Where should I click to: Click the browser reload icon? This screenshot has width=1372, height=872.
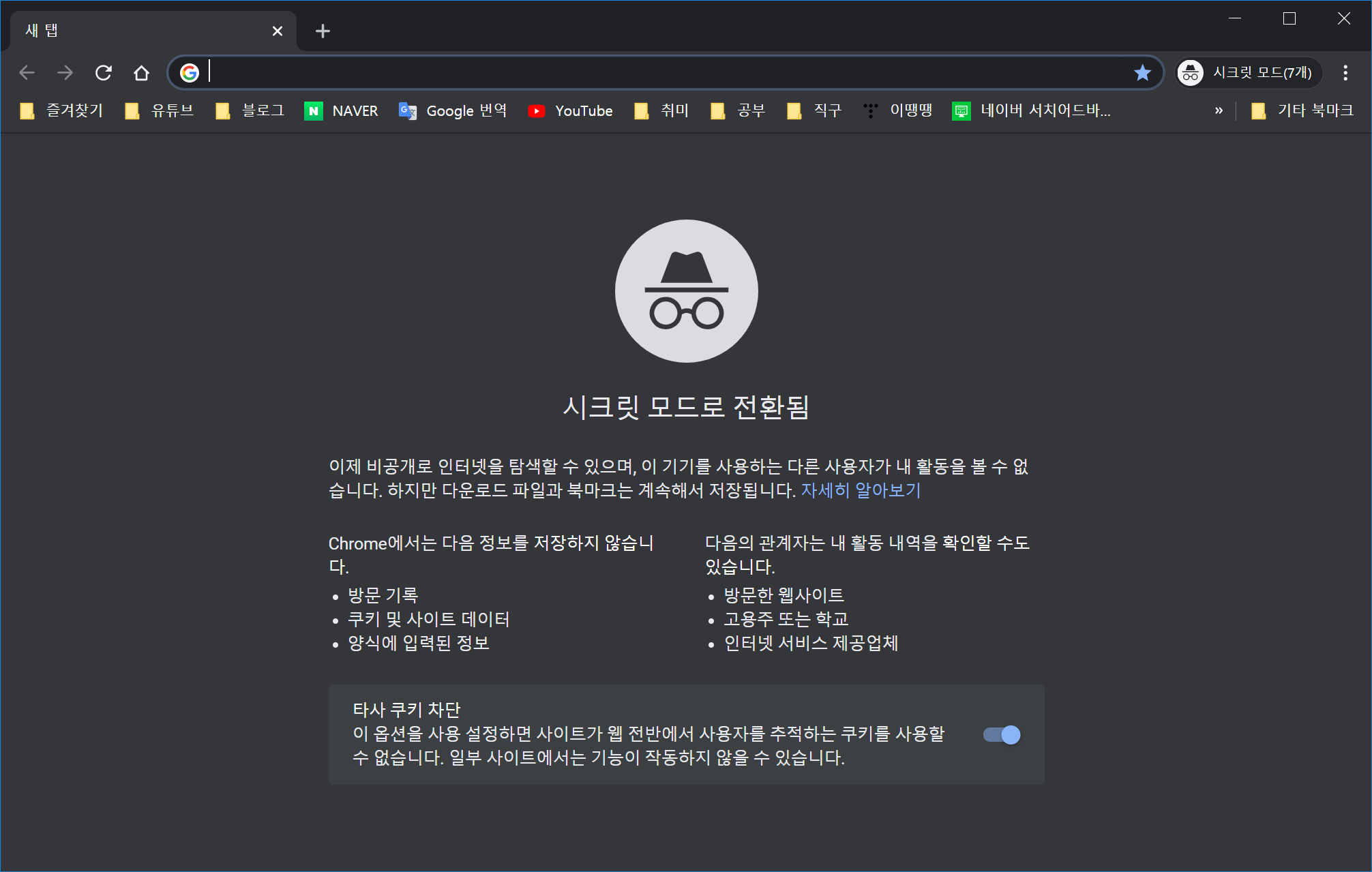103,73
